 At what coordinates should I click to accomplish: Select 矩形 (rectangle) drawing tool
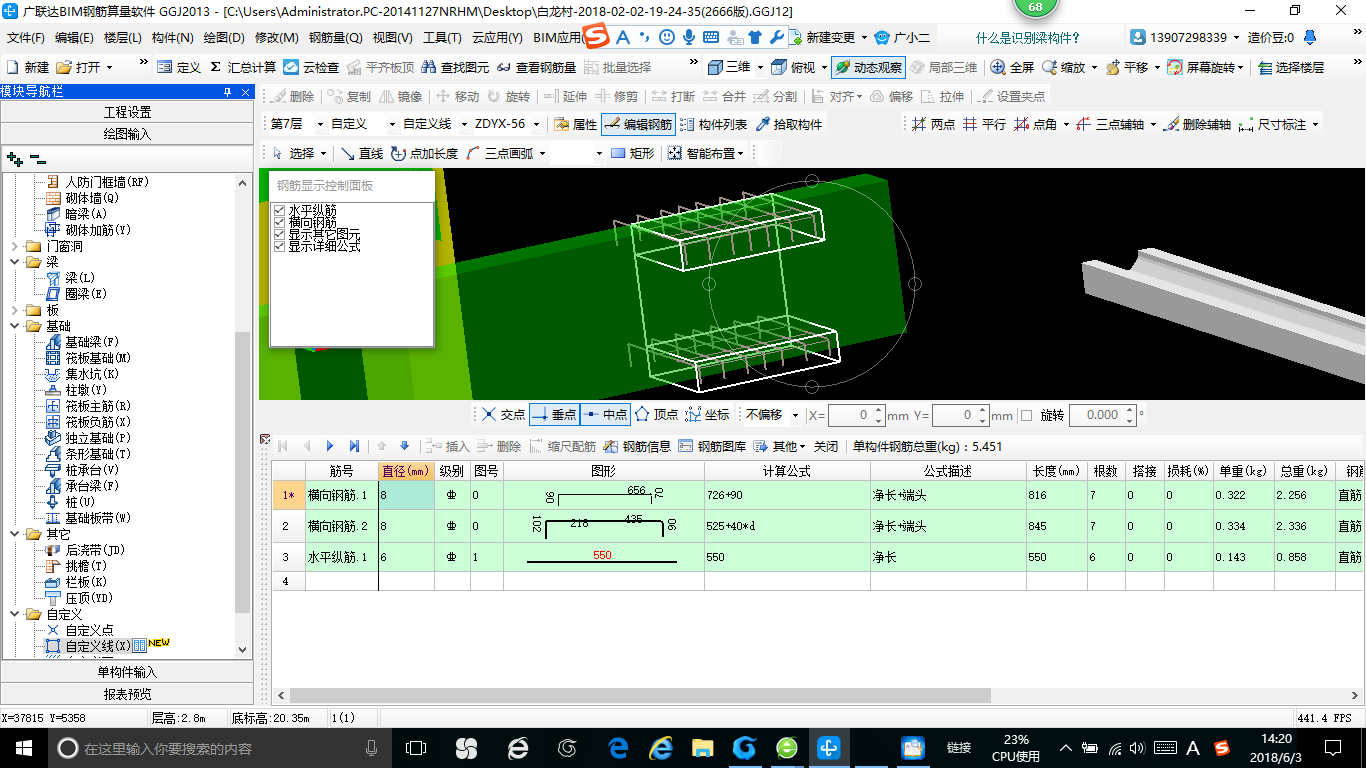[x=632, y=153]
